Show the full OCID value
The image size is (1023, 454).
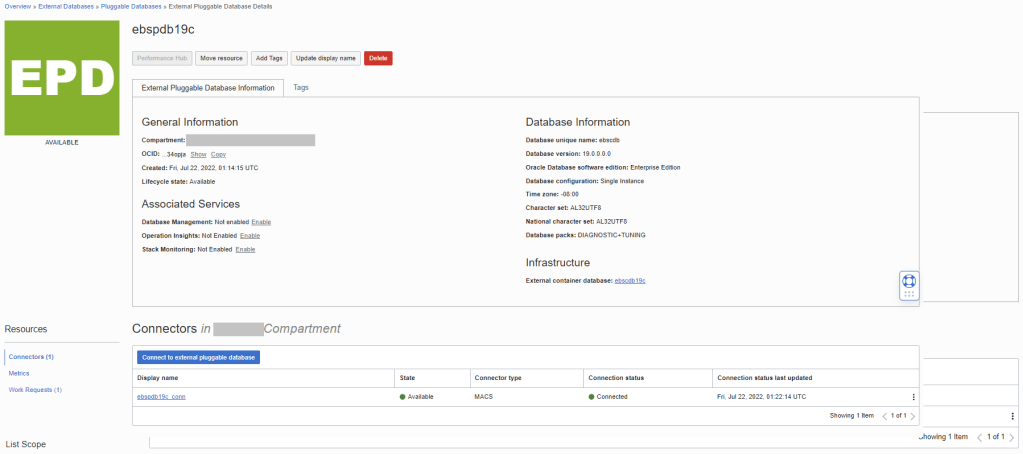pyautogui.click(x=198, y=154)
